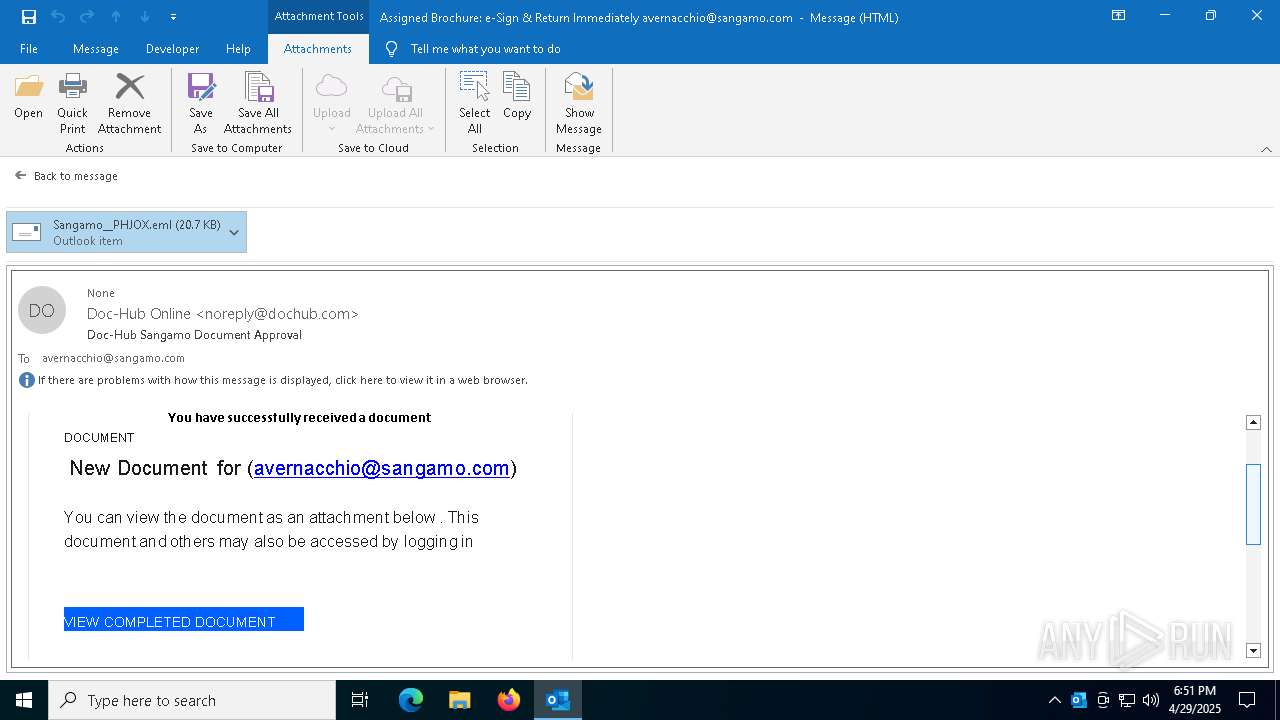Go to the next item with the down arrow
1280x720 pixels.
145,17
